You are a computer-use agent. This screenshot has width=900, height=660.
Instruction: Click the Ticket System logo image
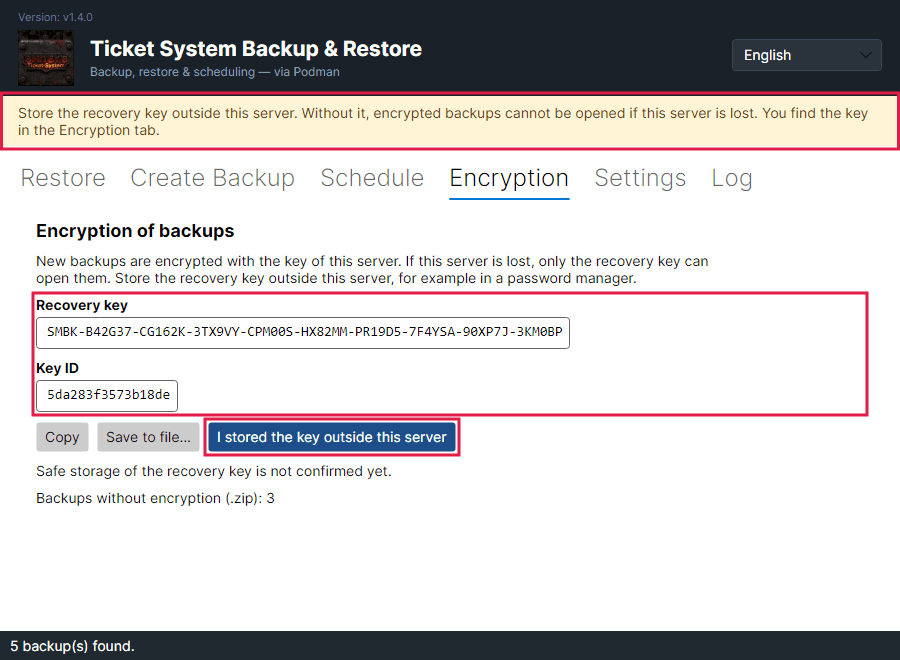46,58
